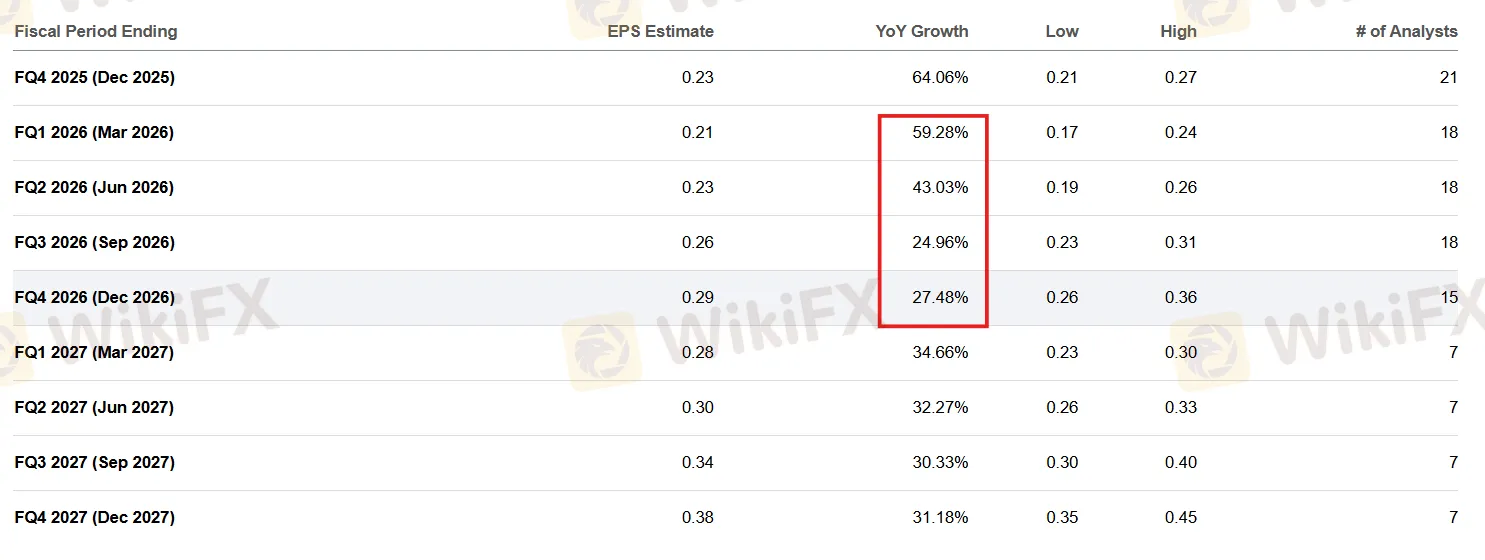
Task: Click the 64.06% YoY growth value
Action: click(940, 77)
